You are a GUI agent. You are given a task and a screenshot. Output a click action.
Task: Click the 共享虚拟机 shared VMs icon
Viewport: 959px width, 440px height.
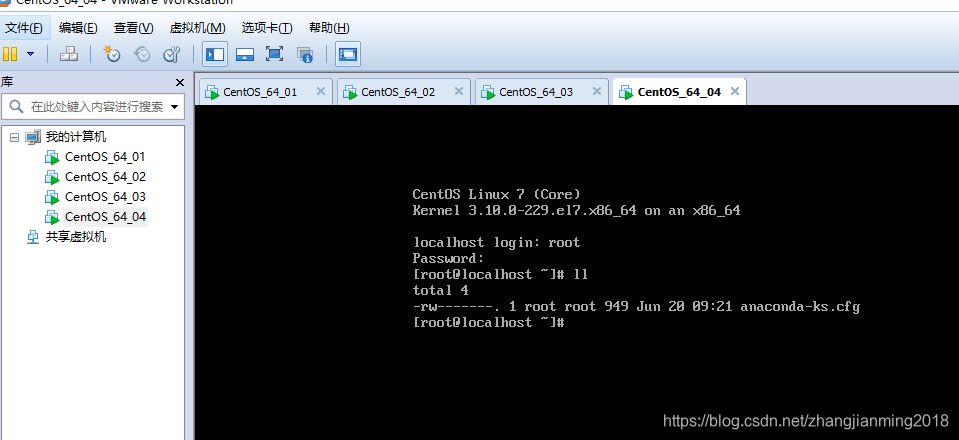tap(33, 237)
